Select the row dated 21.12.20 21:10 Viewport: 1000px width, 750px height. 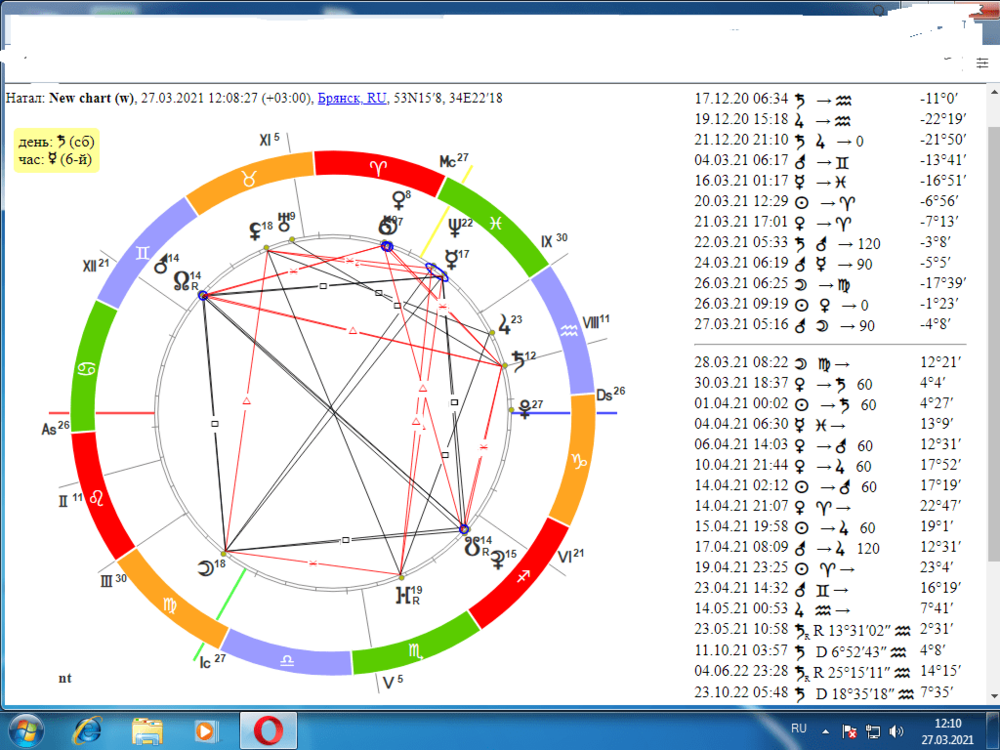coord(830,140)
